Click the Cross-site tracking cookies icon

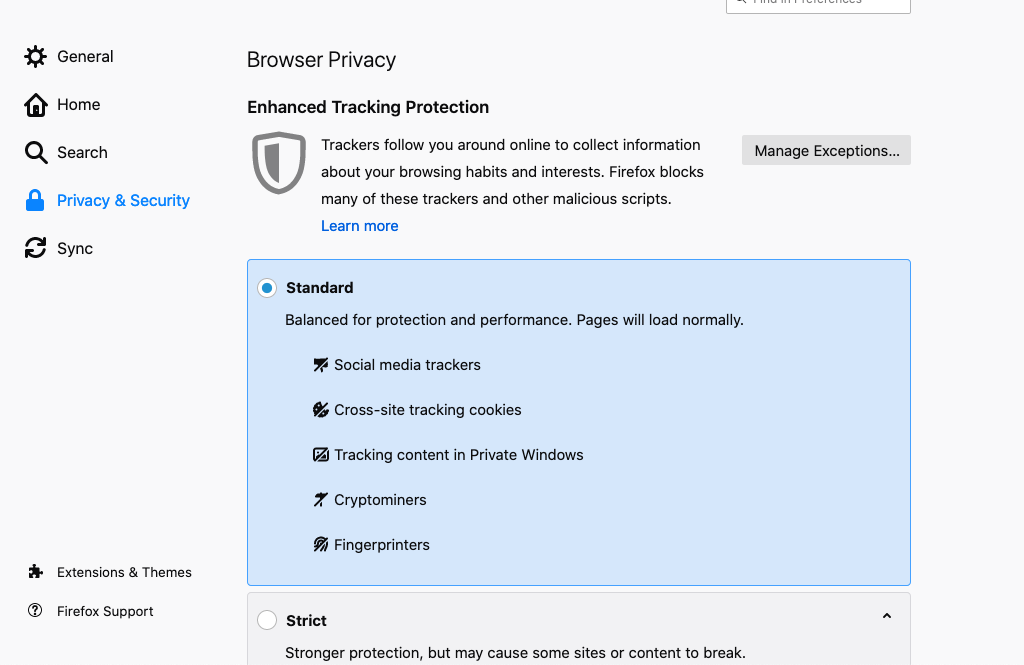[x=321, y=410]
